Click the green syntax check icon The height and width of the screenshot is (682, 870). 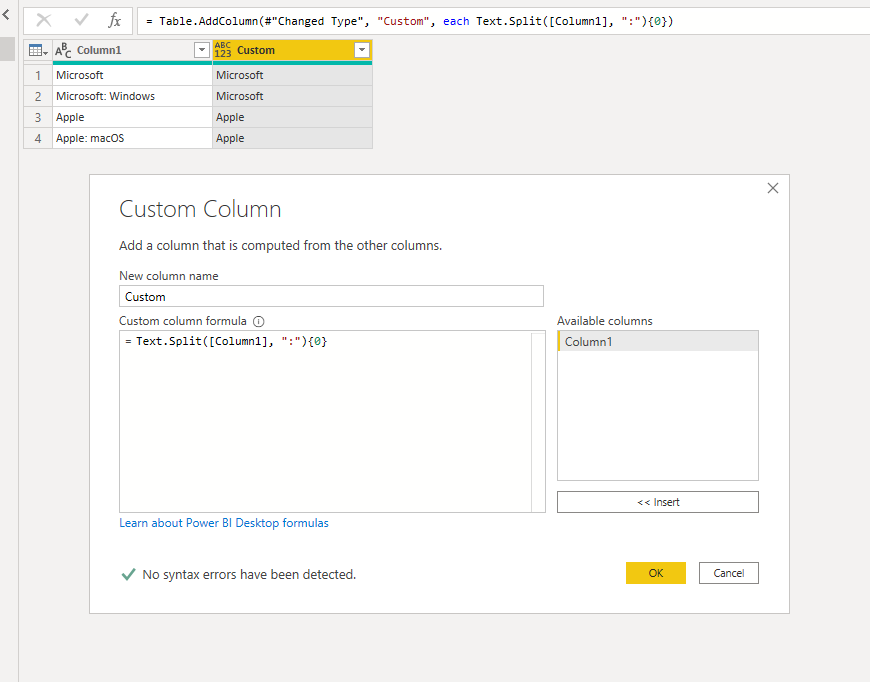[128, 574]
